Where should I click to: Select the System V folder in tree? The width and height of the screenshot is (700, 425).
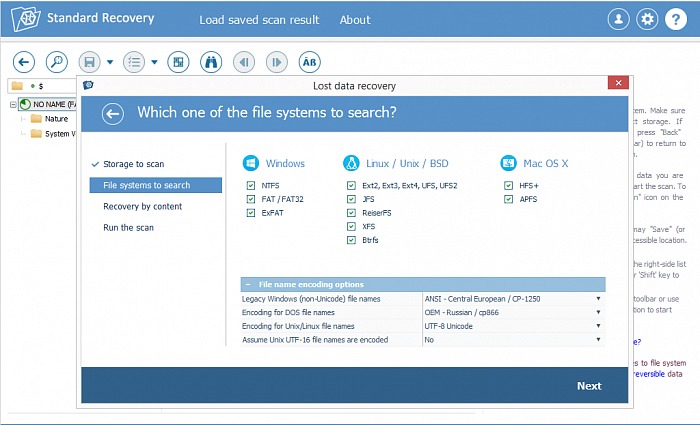53,133
